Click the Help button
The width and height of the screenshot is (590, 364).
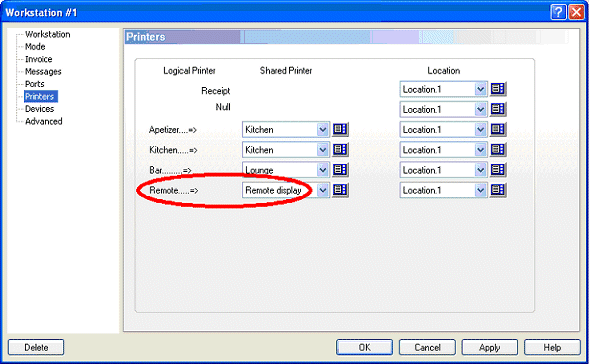[x=552, y=347]
